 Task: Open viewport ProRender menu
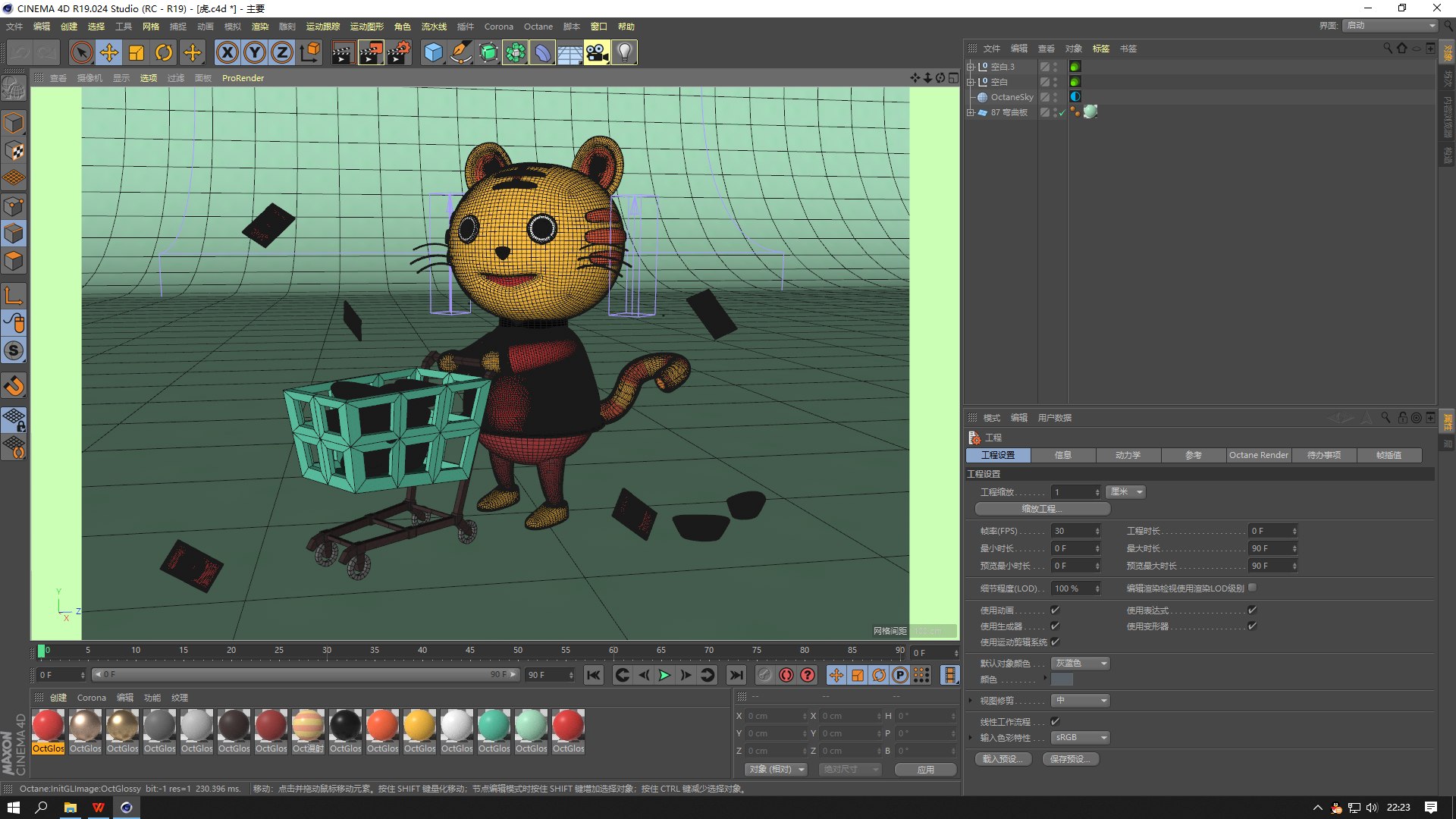coord(243,78)
